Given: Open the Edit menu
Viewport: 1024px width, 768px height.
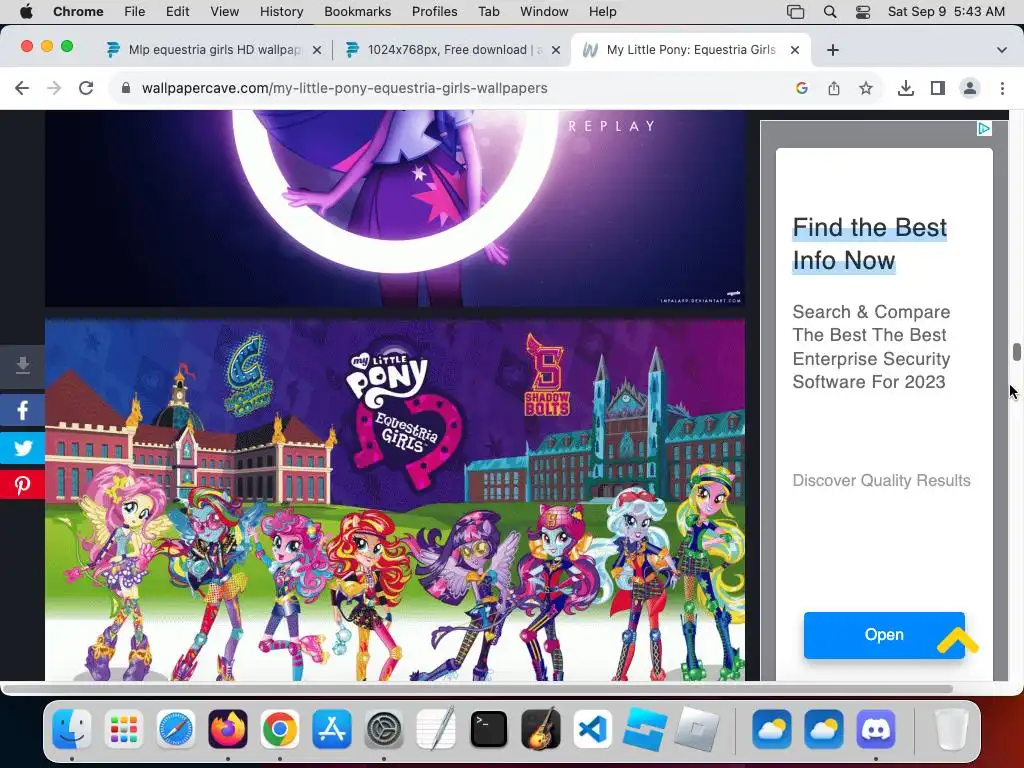Looking at the screenshot, I should click(x=177, y=12).
